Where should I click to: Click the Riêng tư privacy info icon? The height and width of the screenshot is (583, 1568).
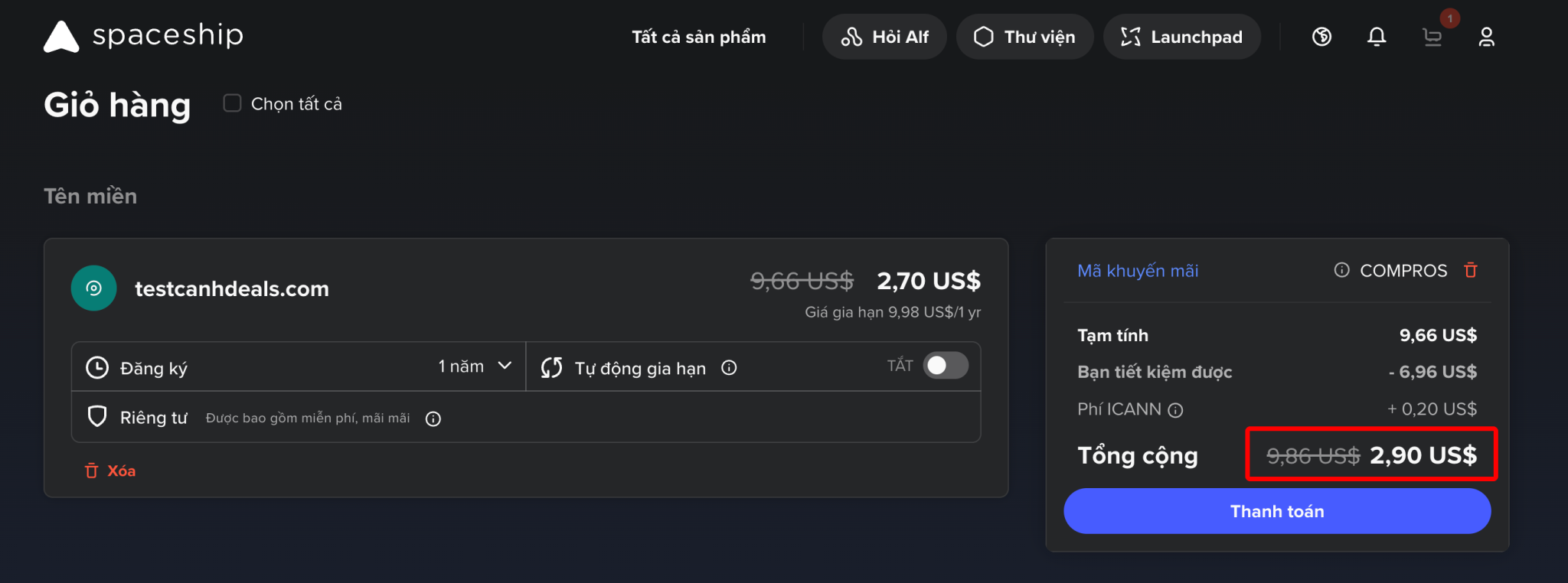click(x=433, y=419)
